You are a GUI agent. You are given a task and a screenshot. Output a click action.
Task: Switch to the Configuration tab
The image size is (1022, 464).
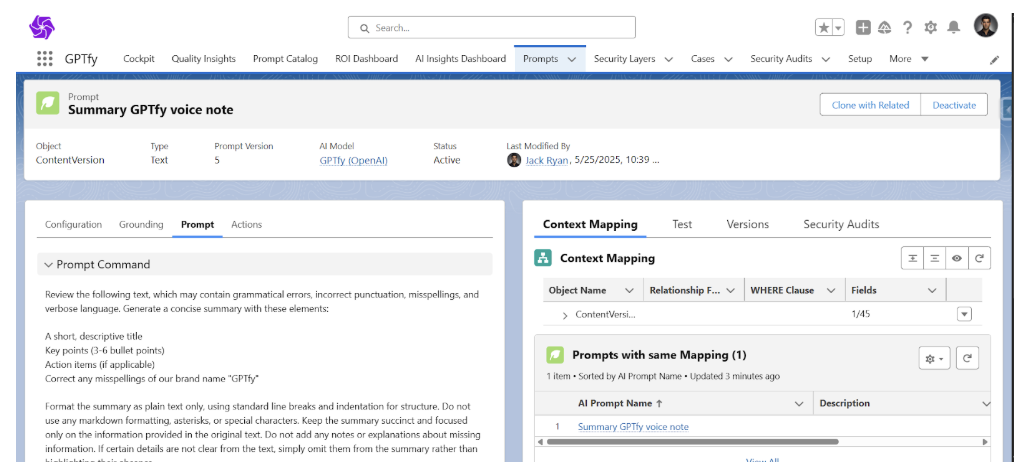pos(73,224)
